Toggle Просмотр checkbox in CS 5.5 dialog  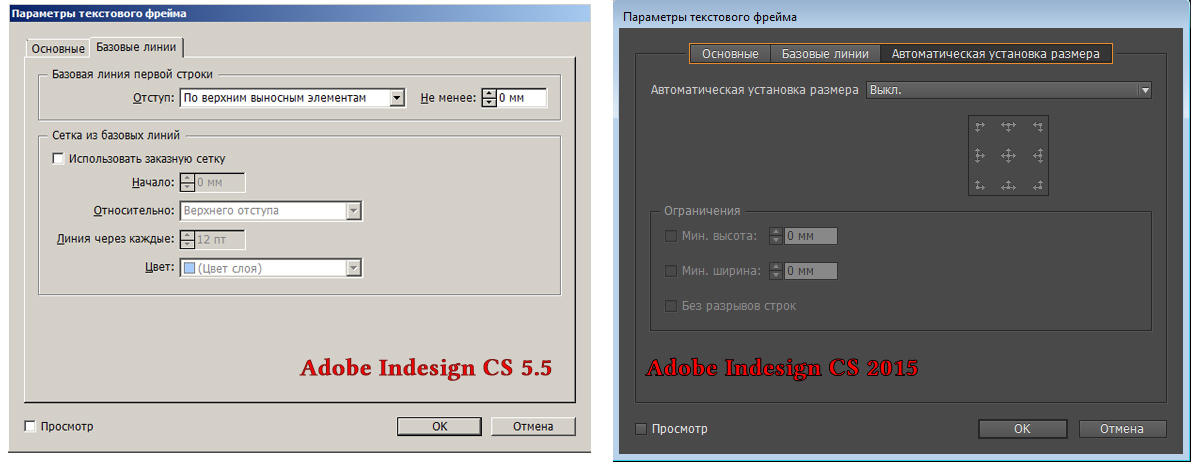coord(30,426)
